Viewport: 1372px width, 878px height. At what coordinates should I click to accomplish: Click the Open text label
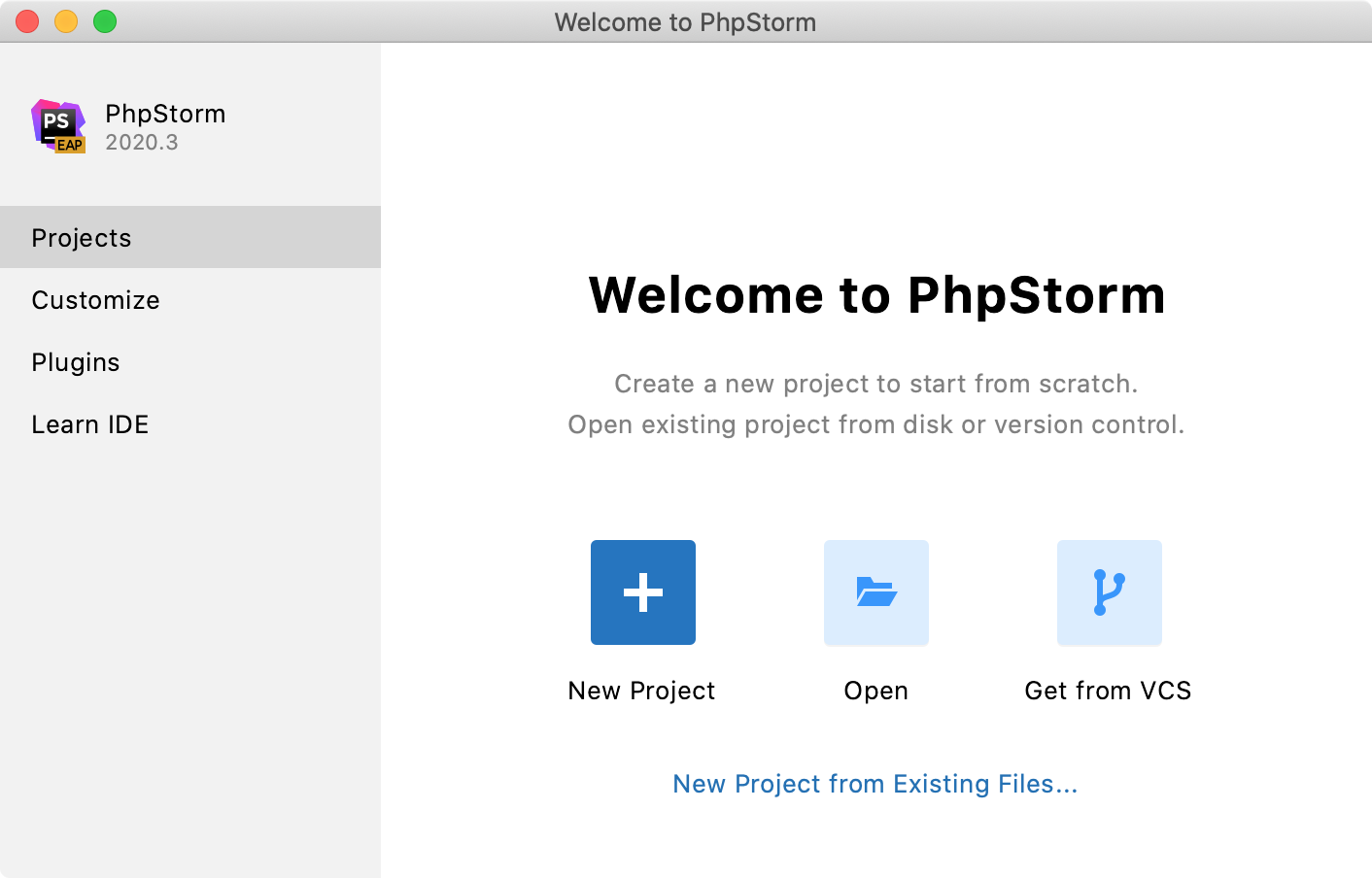coord(875,691)
